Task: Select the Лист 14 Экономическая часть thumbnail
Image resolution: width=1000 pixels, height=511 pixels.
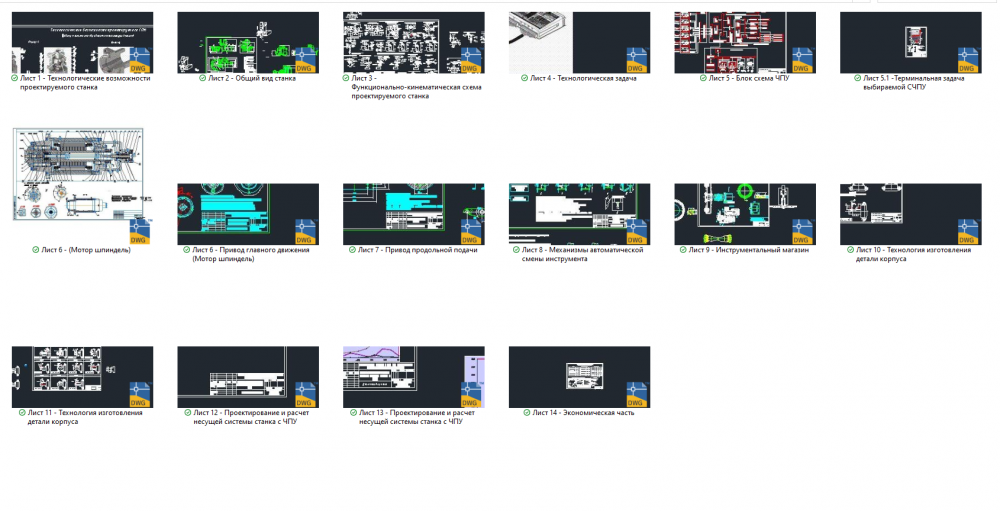Action: point(580,377)
